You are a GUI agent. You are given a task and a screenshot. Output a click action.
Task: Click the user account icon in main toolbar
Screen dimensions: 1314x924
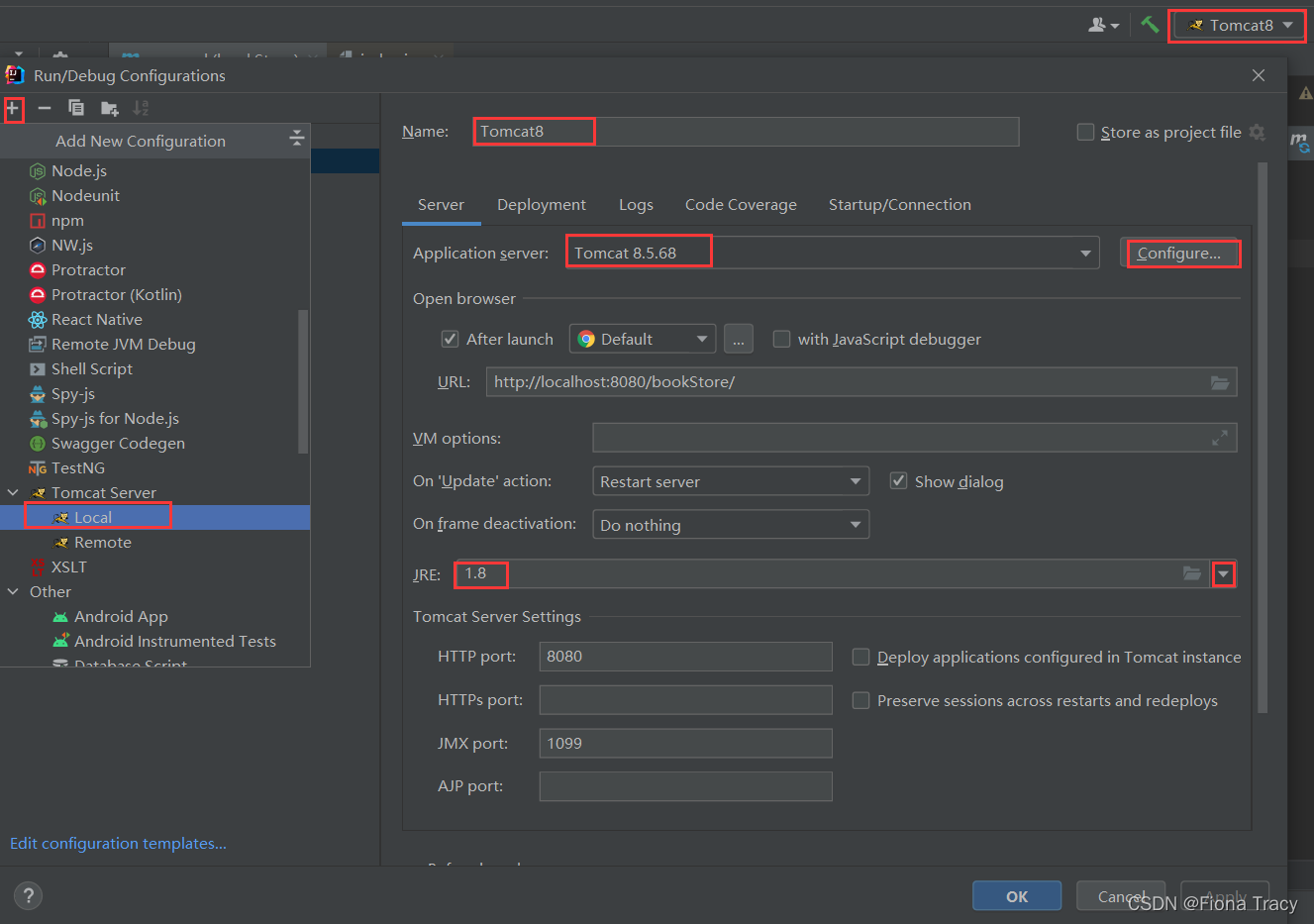point(1103,25)
